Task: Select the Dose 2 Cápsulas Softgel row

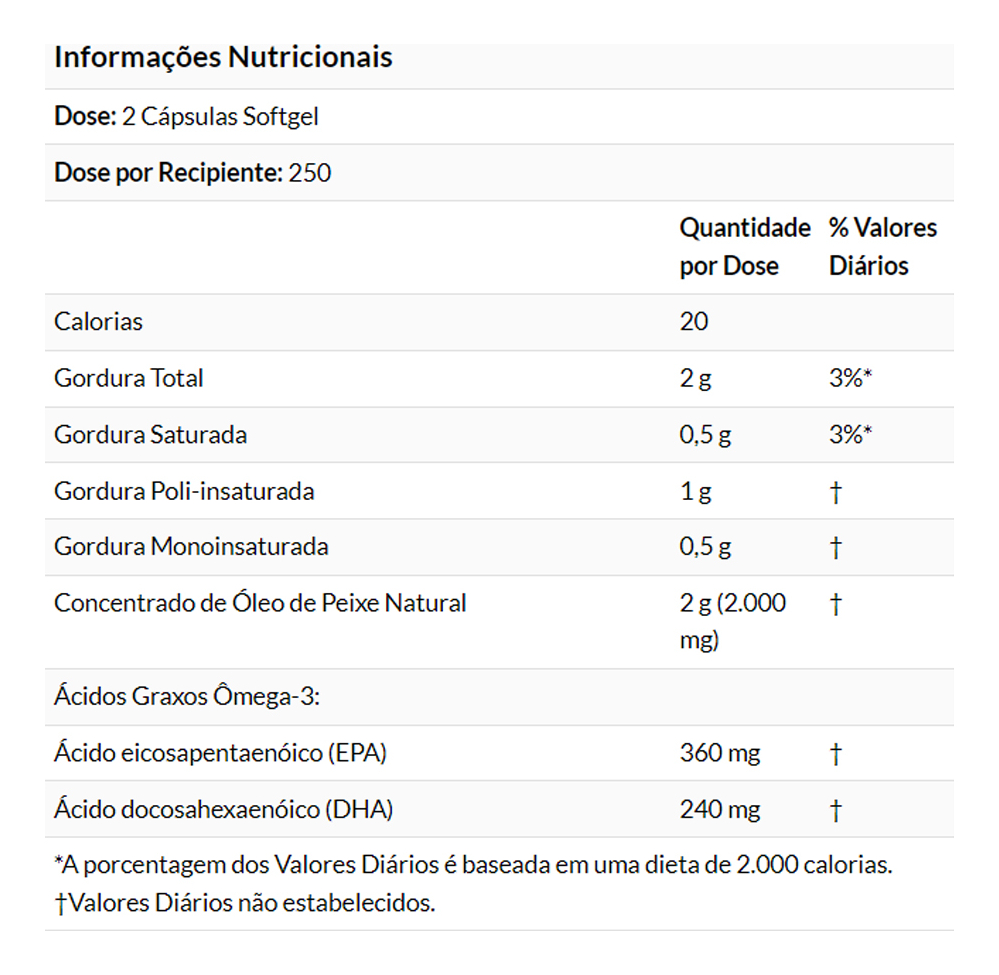Action: [x=186, y=117]
